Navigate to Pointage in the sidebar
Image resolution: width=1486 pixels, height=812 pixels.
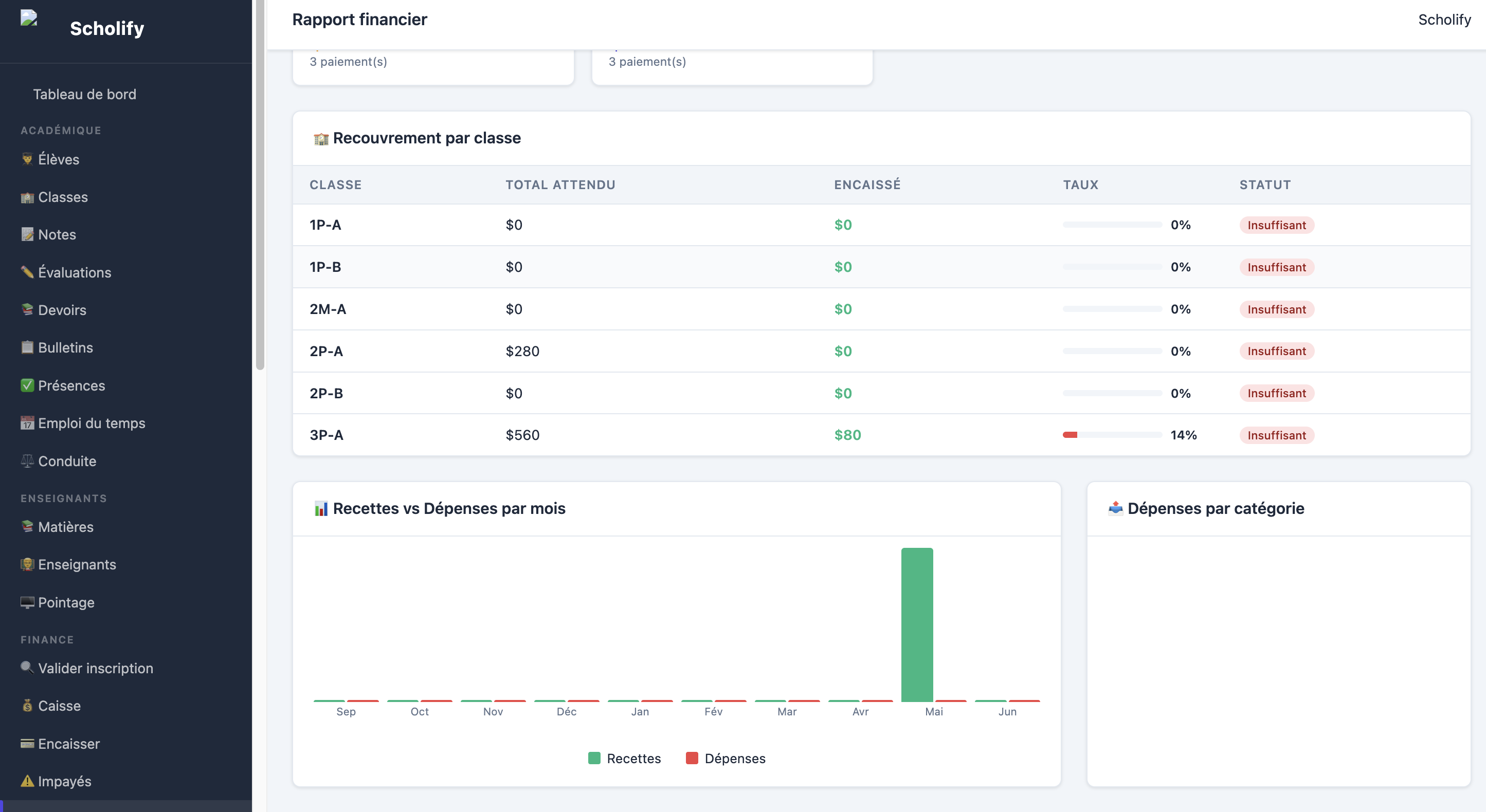(x=66, y=603)
